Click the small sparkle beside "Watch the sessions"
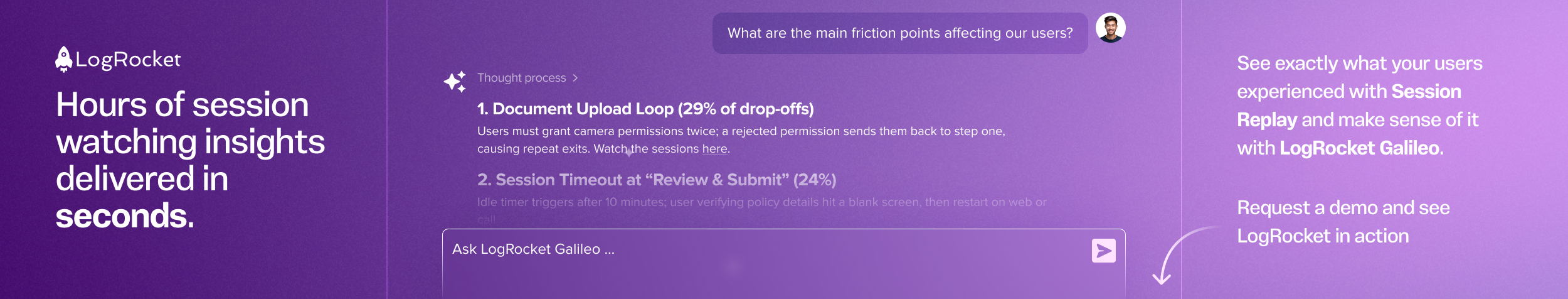Viewport: 1568px width, 299px height. (x=628, y=152)
